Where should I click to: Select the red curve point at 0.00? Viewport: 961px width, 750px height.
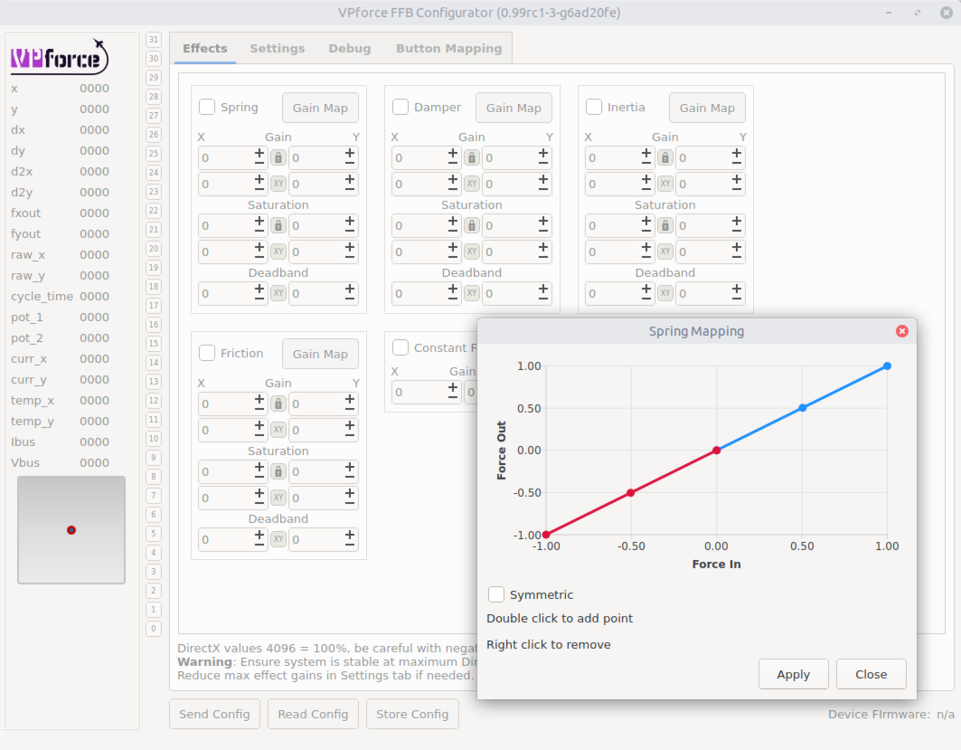pyautogui.click(x=716, y=450)
